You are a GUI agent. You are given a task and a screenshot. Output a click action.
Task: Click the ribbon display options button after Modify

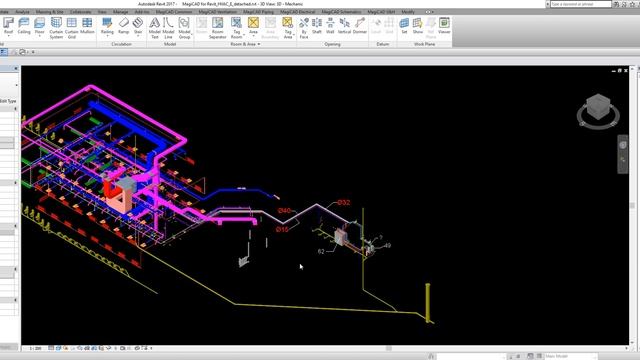click(x=428, y=12)
